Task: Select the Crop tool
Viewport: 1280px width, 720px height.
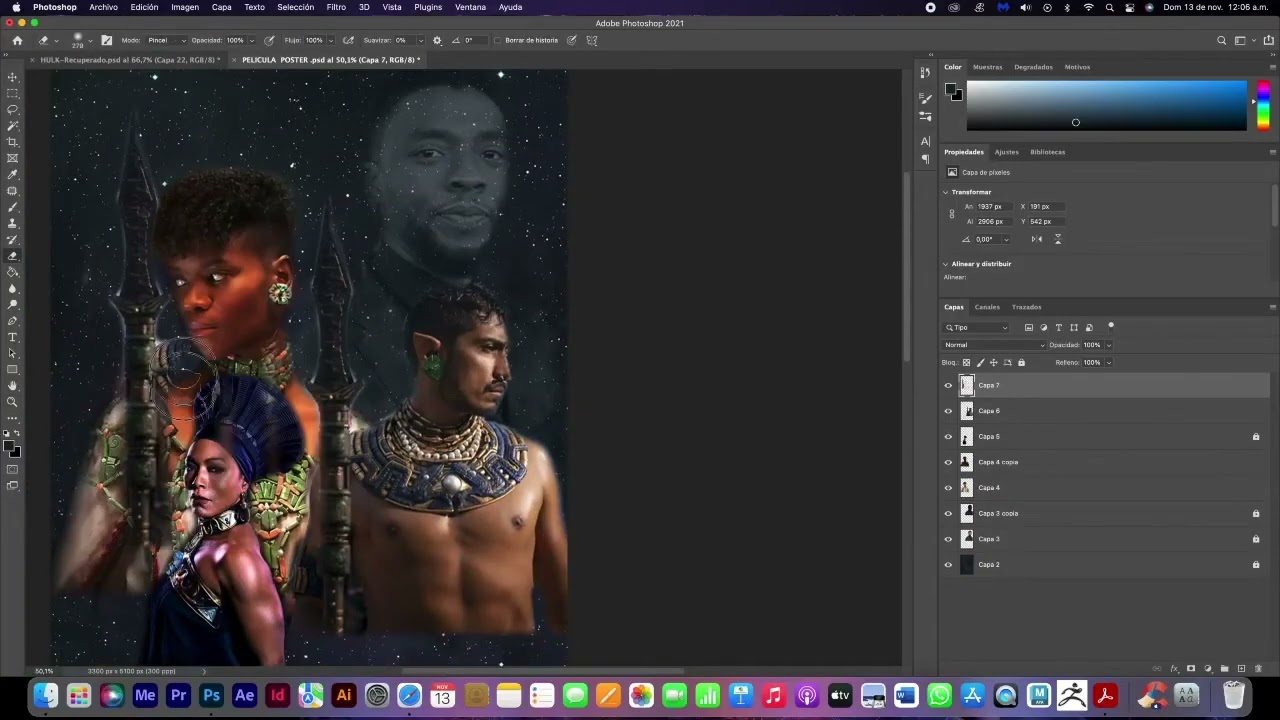Action: (13, 142)
